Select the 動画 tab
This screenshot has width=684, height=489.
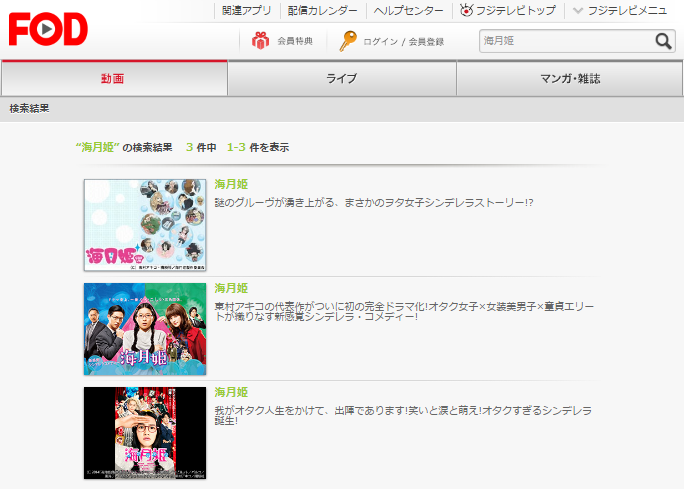click(114, 78)
